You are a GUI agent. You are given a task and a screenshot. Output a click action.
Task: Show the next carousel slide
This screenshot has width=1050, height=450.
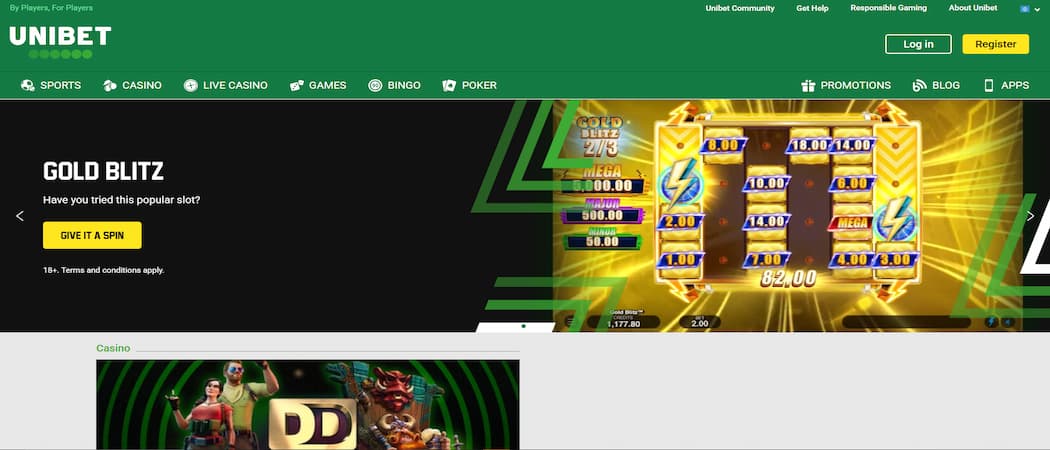click(1030, 216)
